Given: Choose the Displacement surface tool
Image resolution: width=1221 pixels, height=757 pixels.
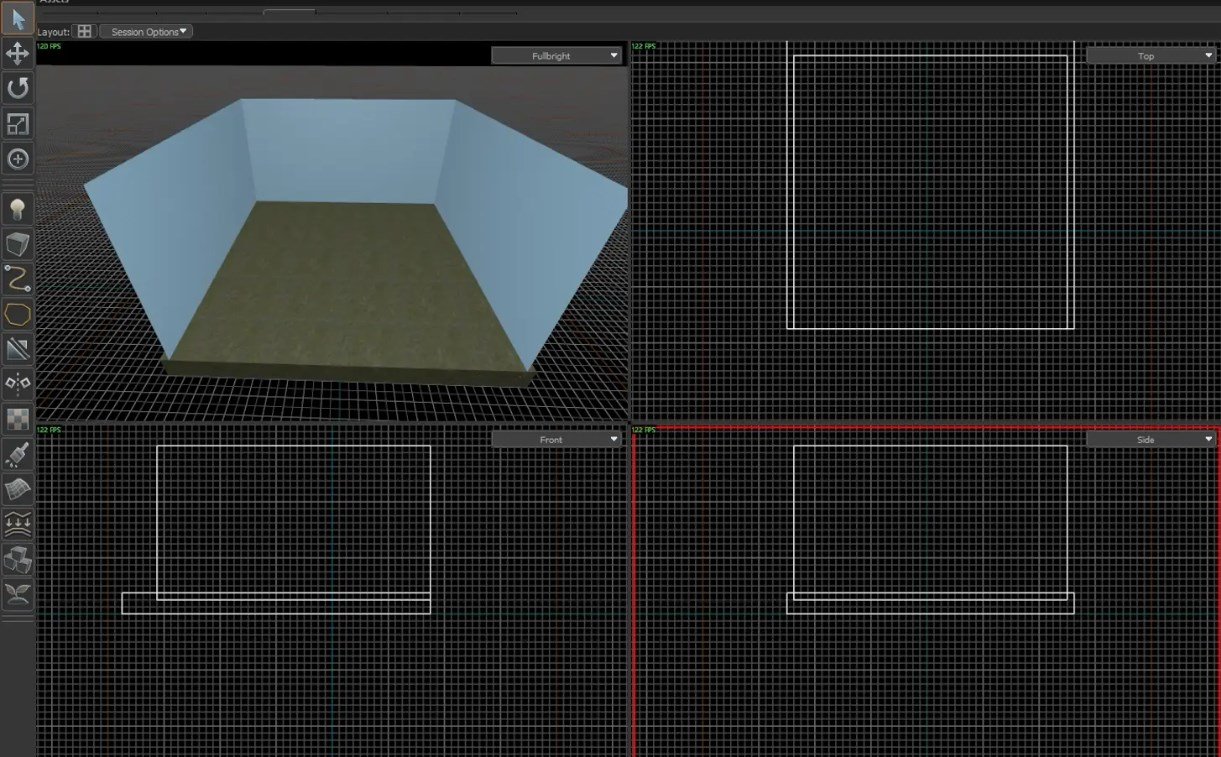Looking at the screenshot, I should (x=18, y=489).
